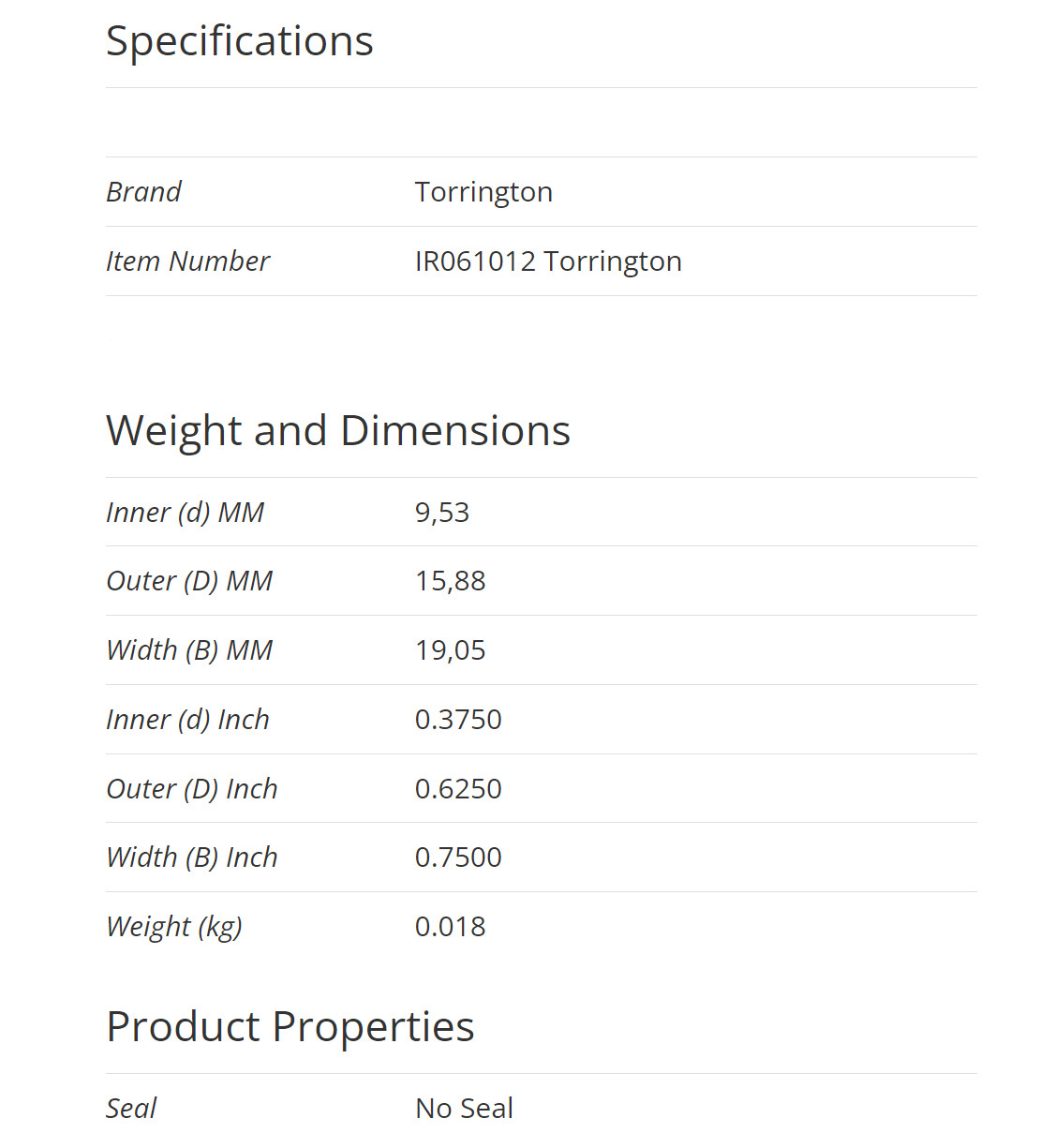The height and width of the screenshot is (1148, 1055).
Task: Click the Weight and Dimensions heading
Action: point(338,431)
